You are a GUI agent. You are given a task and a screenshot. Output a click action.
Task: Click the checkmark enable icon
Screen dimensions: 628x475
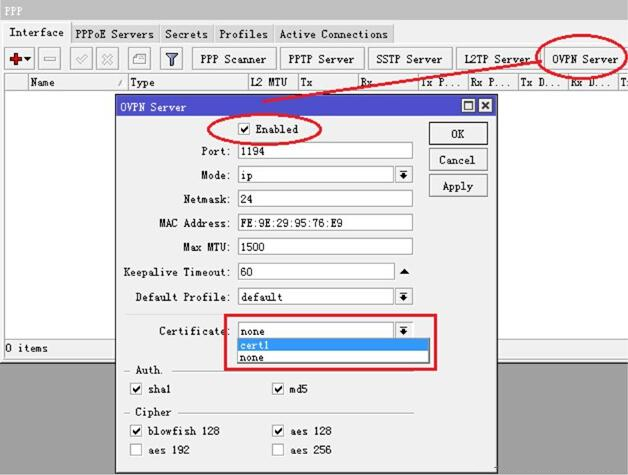[83, 60]
